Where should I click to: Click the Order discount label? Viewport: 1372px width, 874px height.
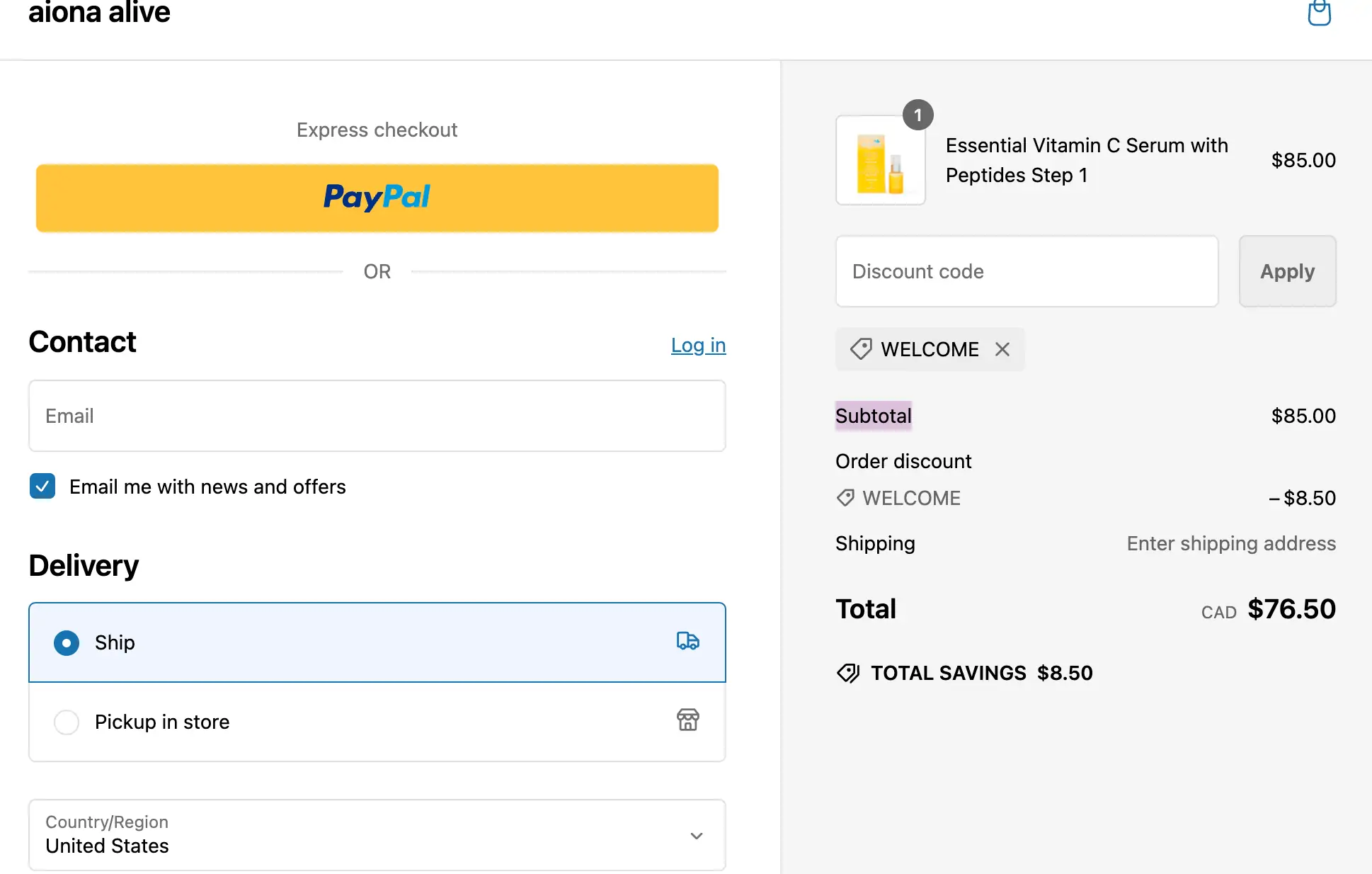[903, 461]
